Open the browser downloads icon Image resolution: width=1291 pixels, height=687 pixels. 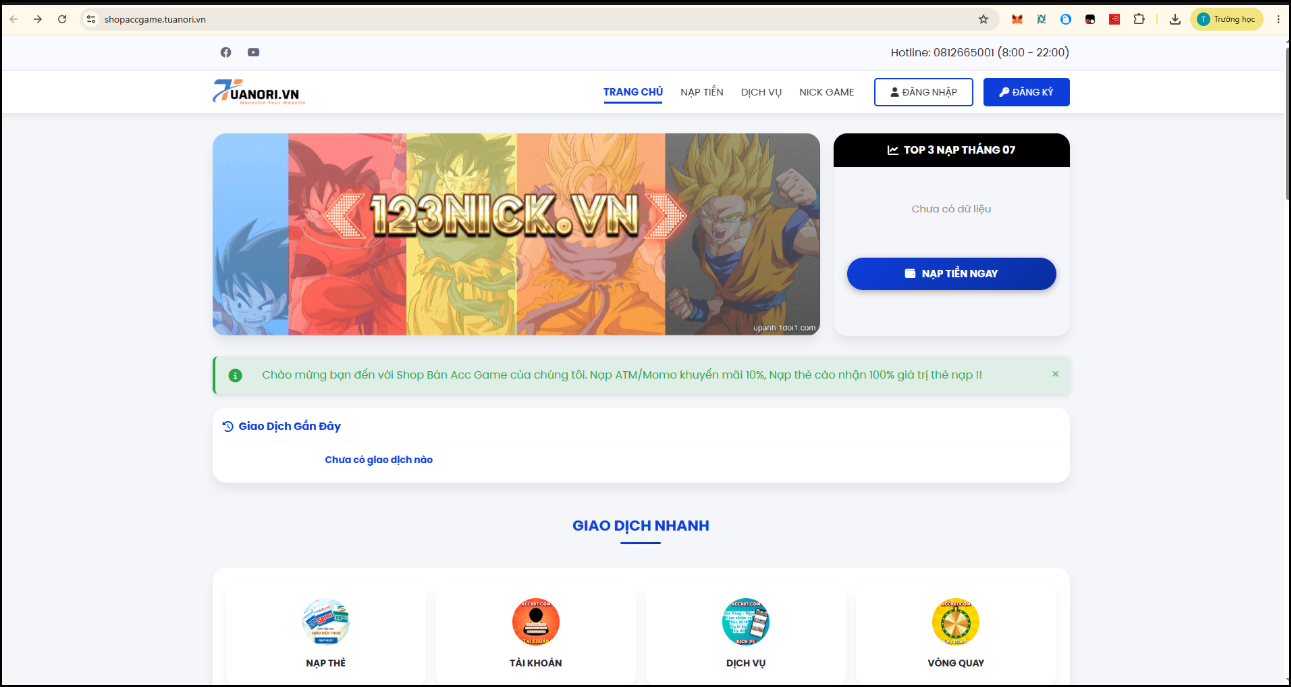pos(1175,19)
